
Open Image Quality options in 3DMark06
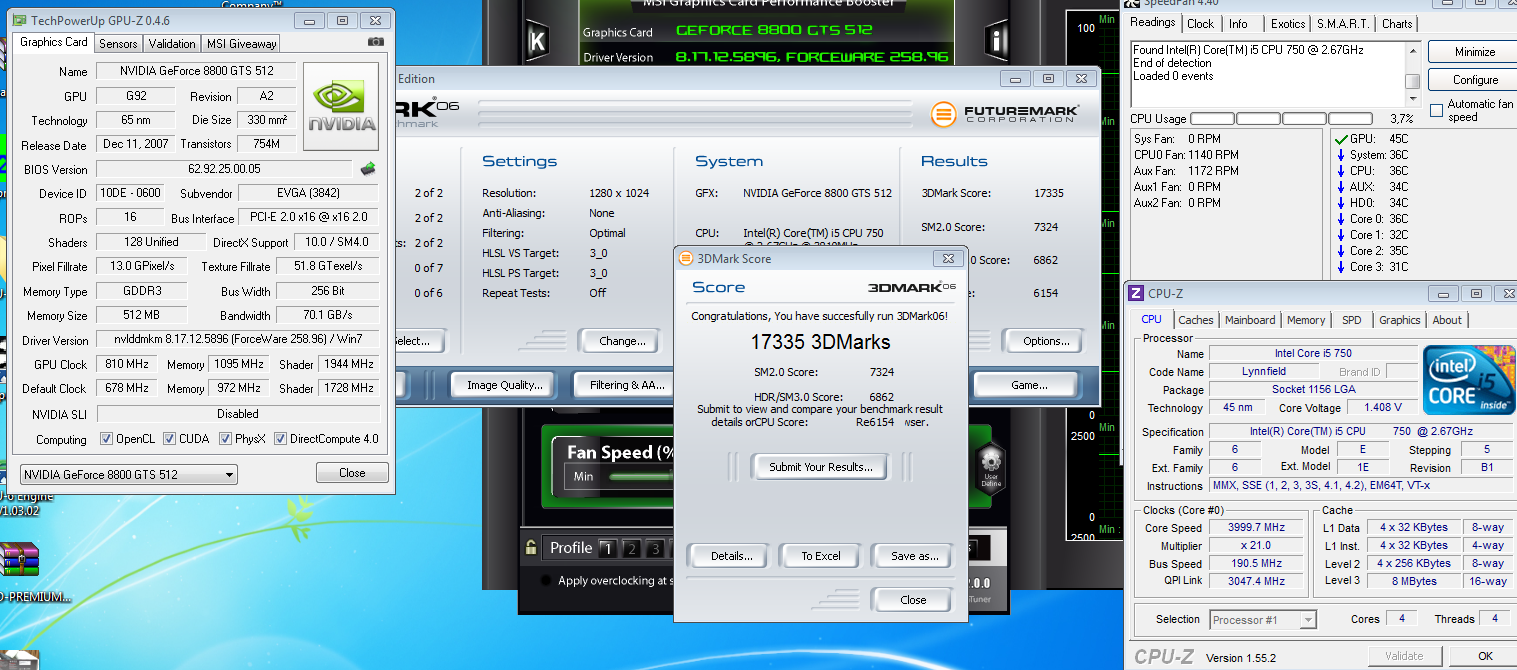(x=504, y=385)
